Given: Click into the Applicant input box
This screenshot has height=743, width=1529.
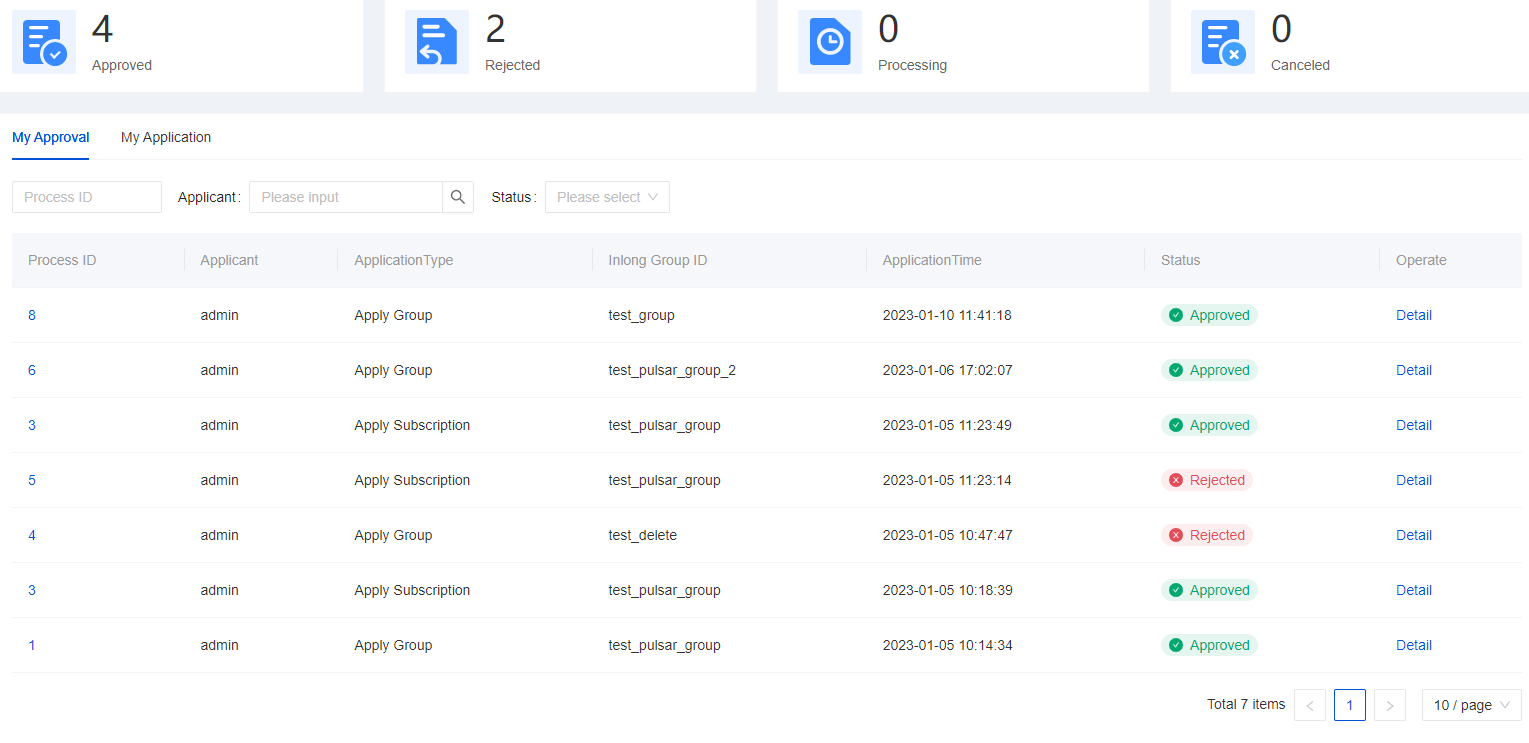Looking at the screenshot, I should [345, 197].
